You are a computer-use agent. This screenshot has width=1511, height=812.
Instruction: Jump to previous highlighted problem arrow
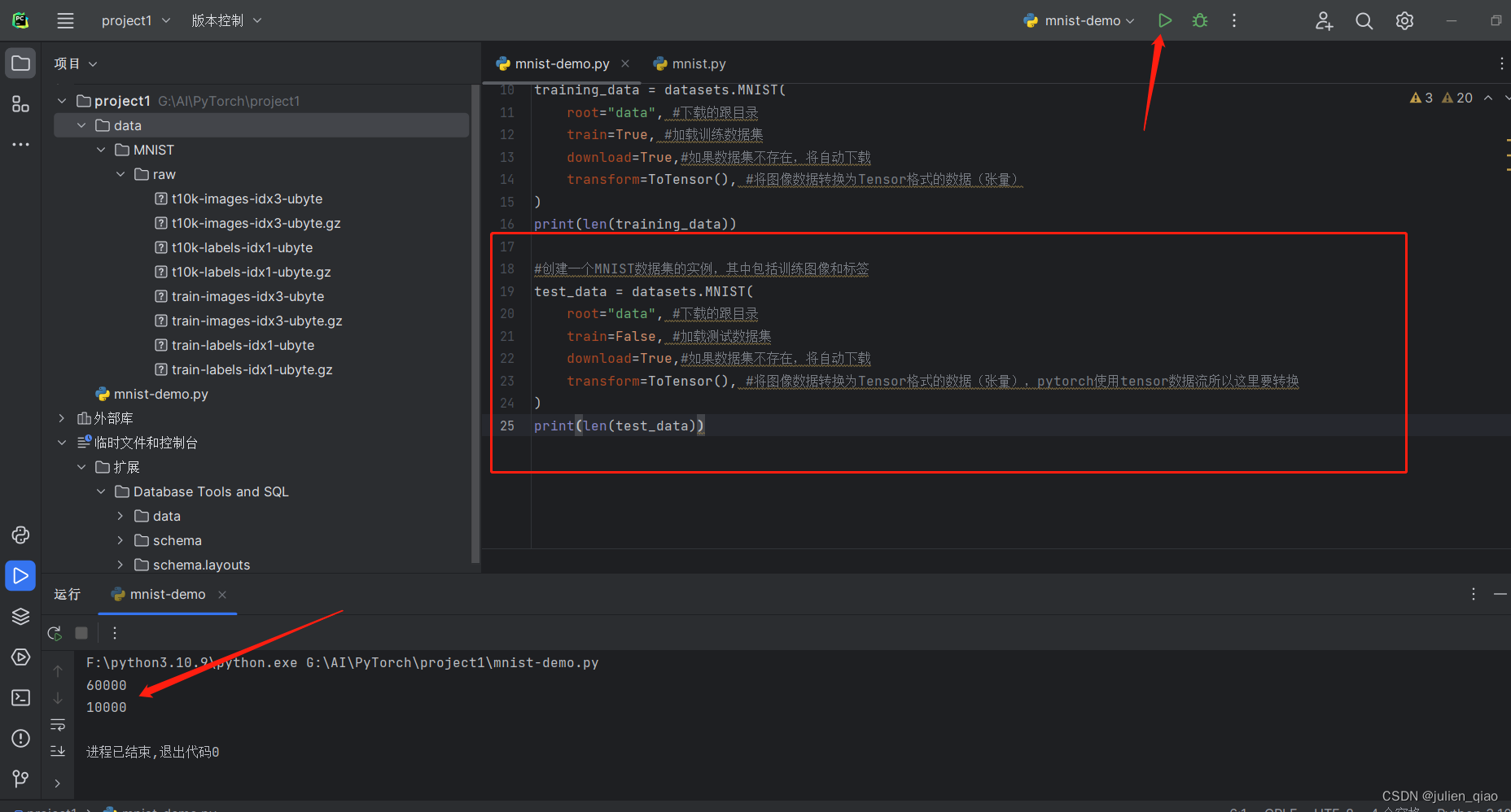1488,98
